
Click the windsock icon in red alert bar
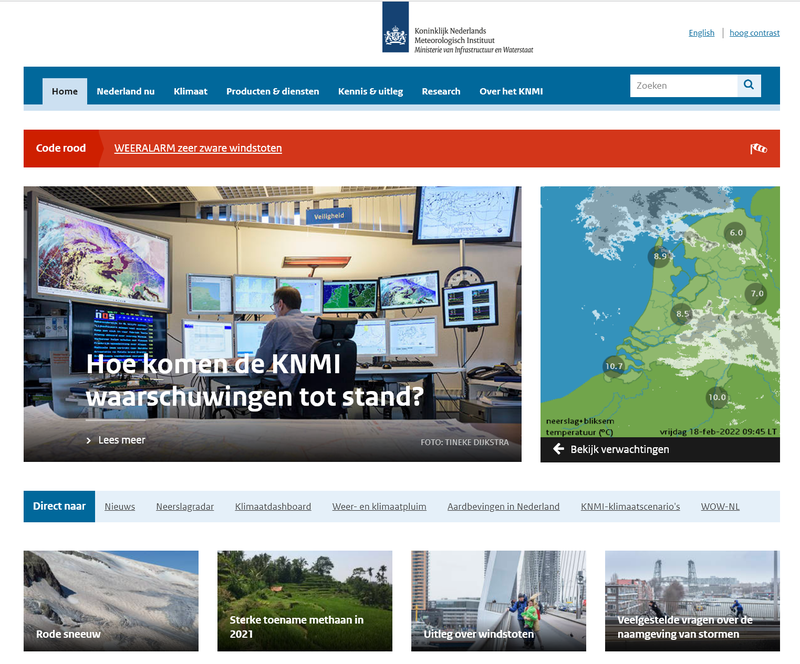[758, 149]
